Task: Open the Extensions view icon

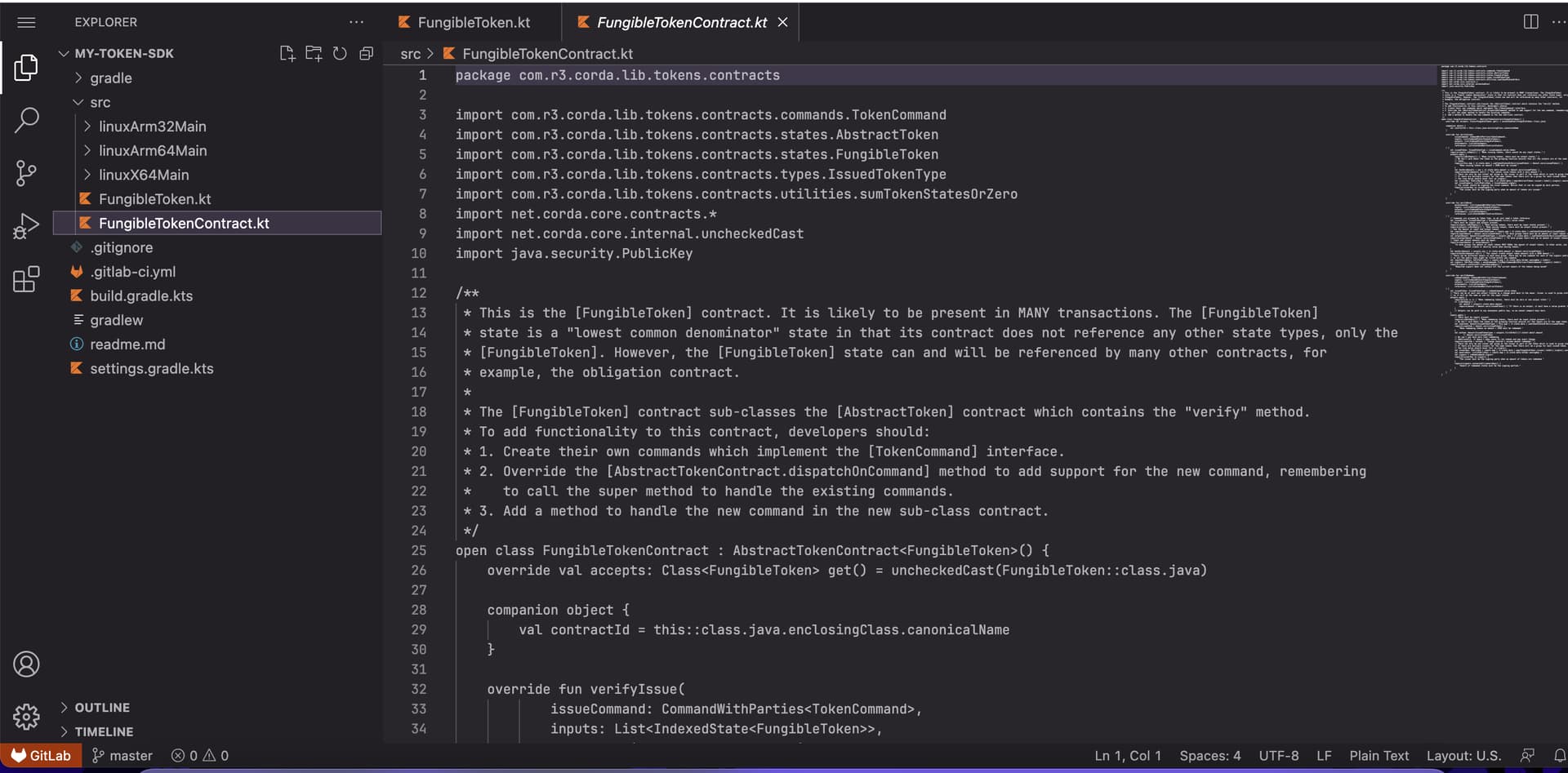Action: coord(25,278)
